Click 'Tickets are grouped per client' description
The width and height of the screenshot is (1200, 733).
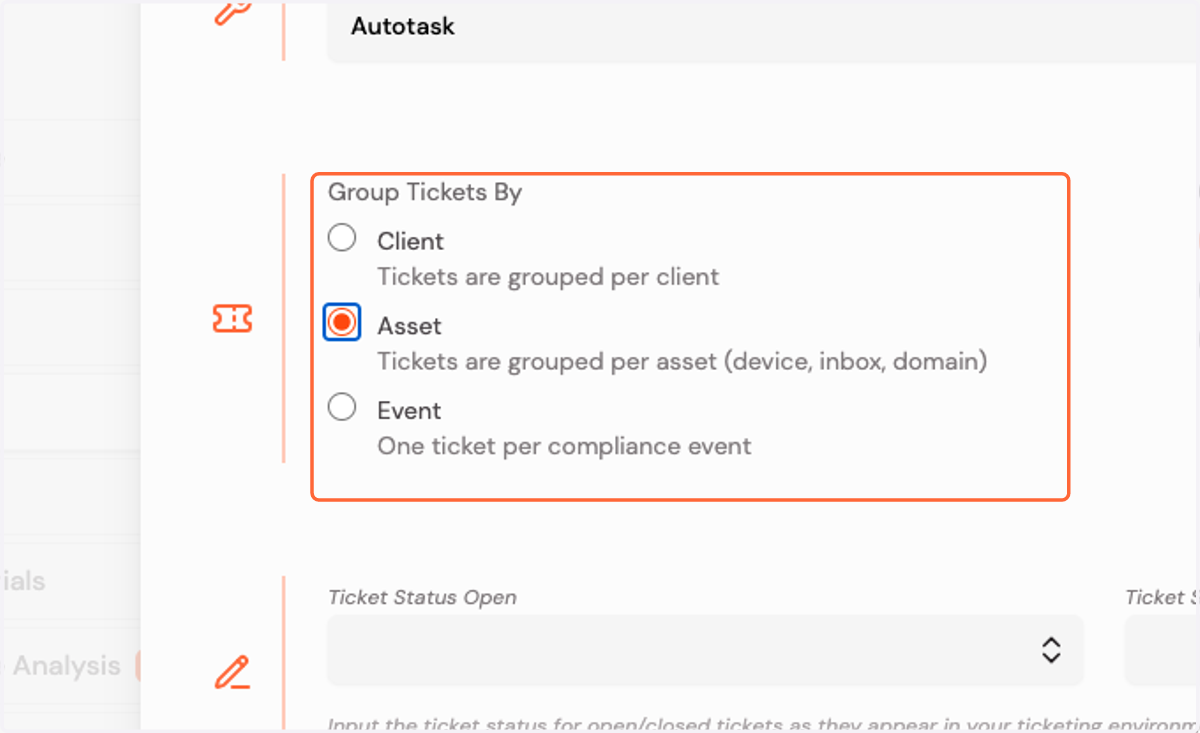[x=548, y=276]
